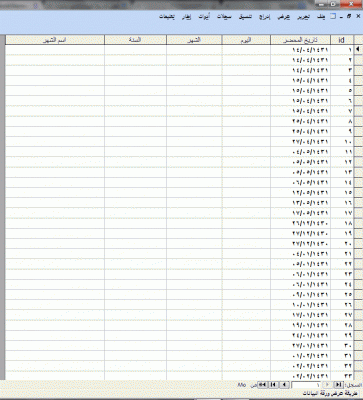Click the id cell showing ٢٠
The image size is (363, 400).
point(342,244)
